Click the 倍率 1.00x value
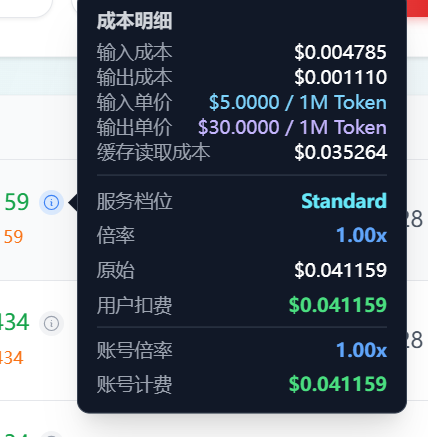This screenshot has width=428, height=437. (362, 235)
